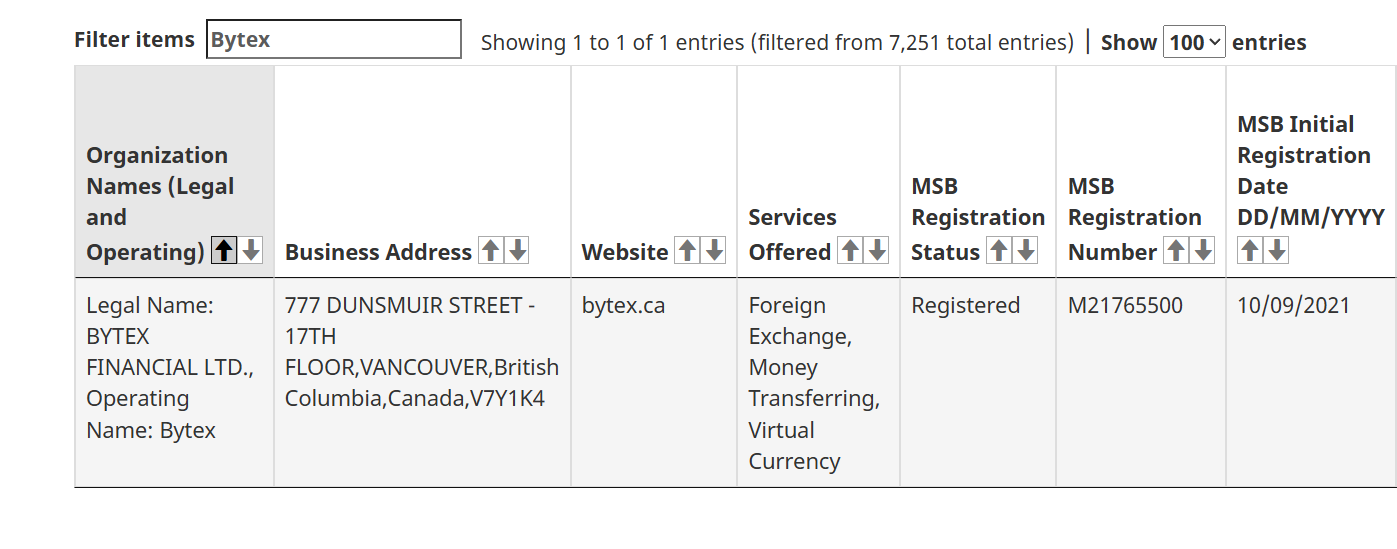Click the BYTEX FINANCIAL LTD. name cell
Viewport: 1397px width, 549px height.
(169, 367)
